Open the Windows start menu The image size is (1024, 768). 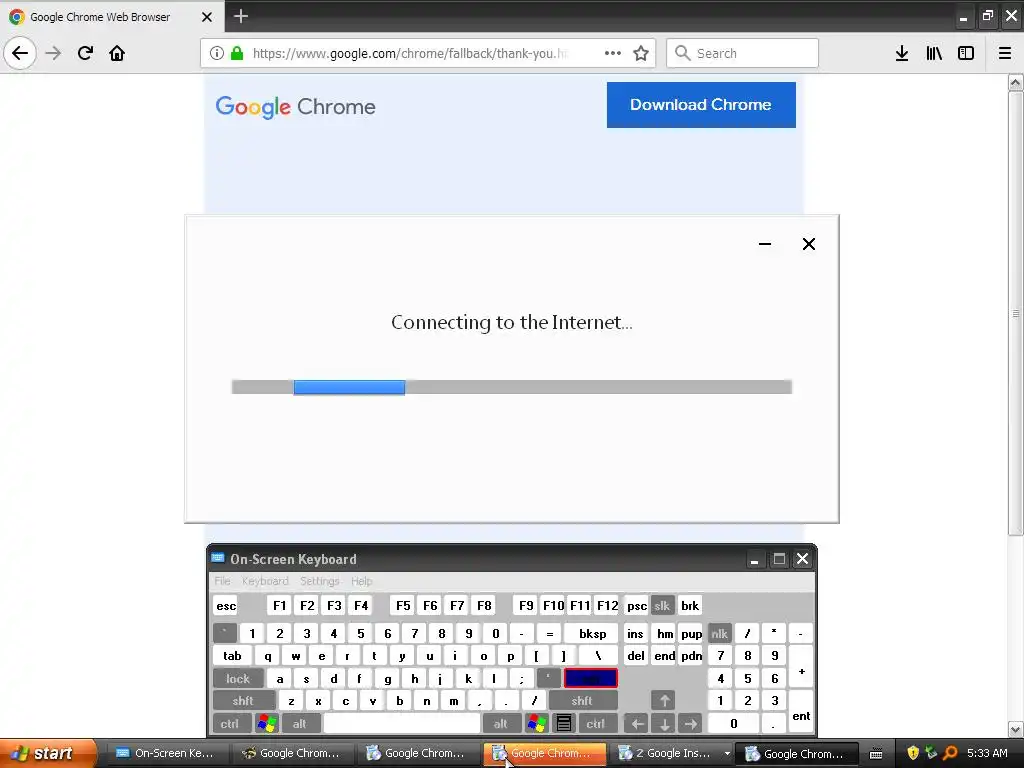click(x=47, y=754)
